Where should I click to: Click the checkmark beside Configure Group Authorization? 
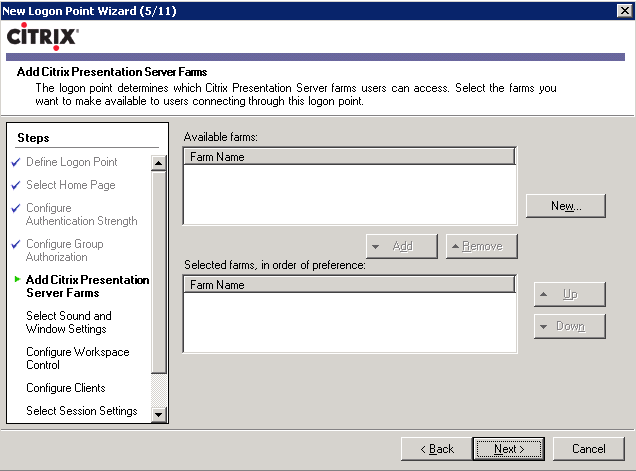(x=16, y=244)
